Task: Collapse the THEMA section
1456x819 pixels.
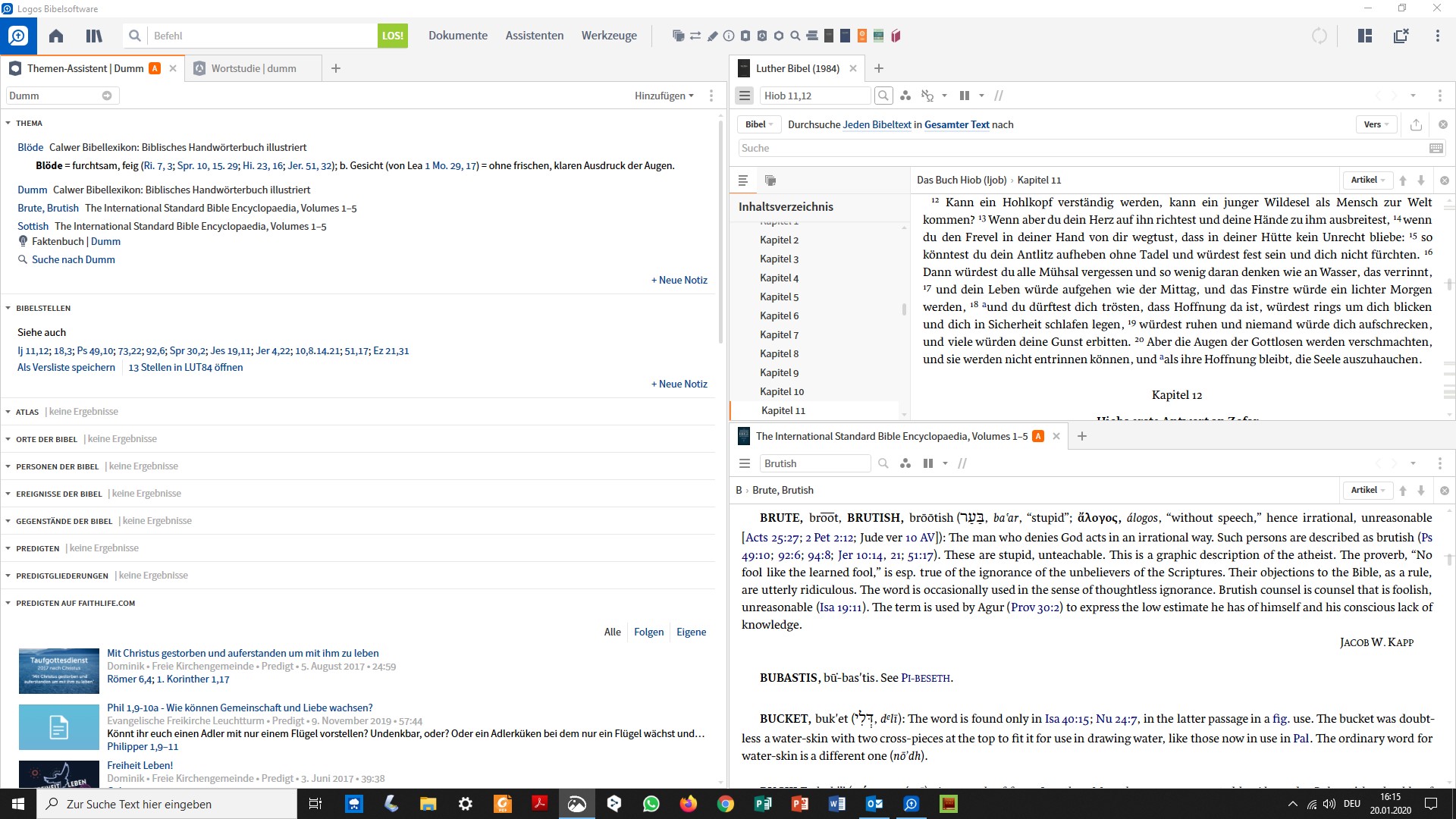Action: (8, 123)
